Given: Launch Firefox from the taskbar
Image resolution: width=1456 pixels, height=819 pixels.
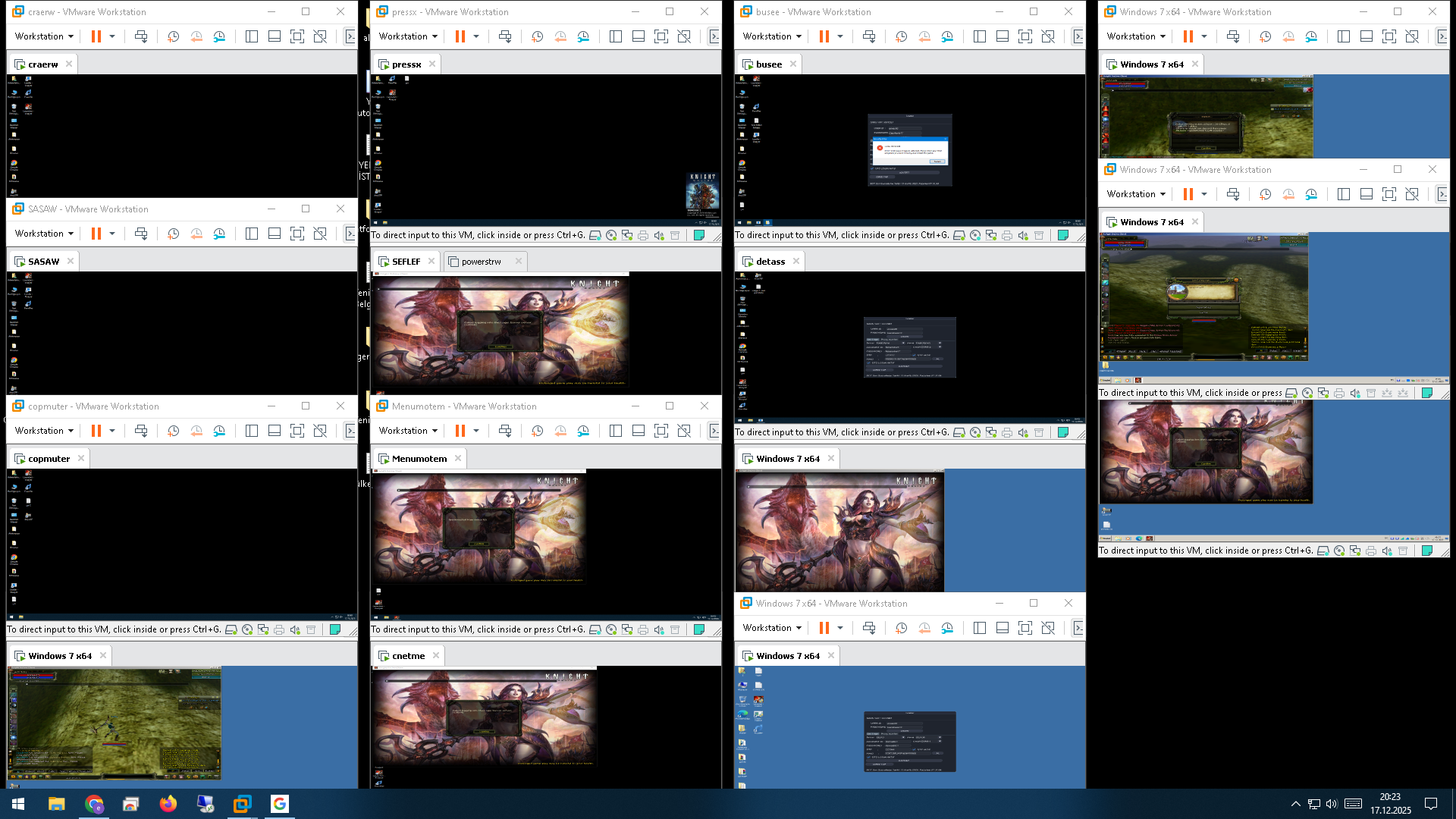Looking at the screenshot, I should pos(168,804).
